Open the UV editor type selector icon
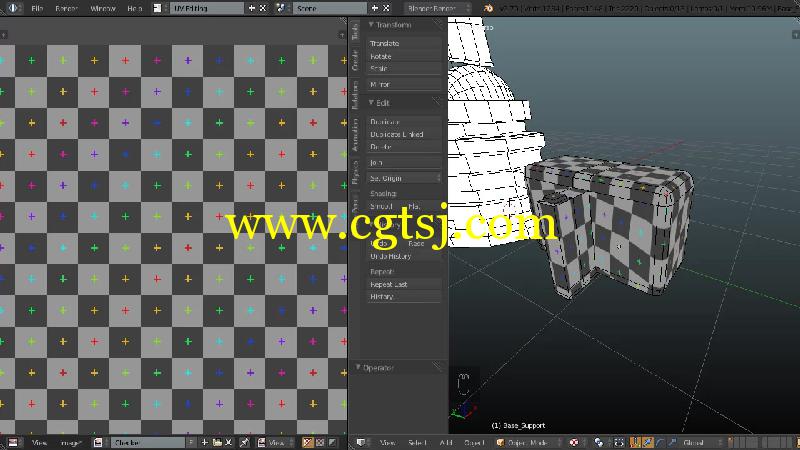Viewport: 800px width, 450px height. tap(13, 442)
